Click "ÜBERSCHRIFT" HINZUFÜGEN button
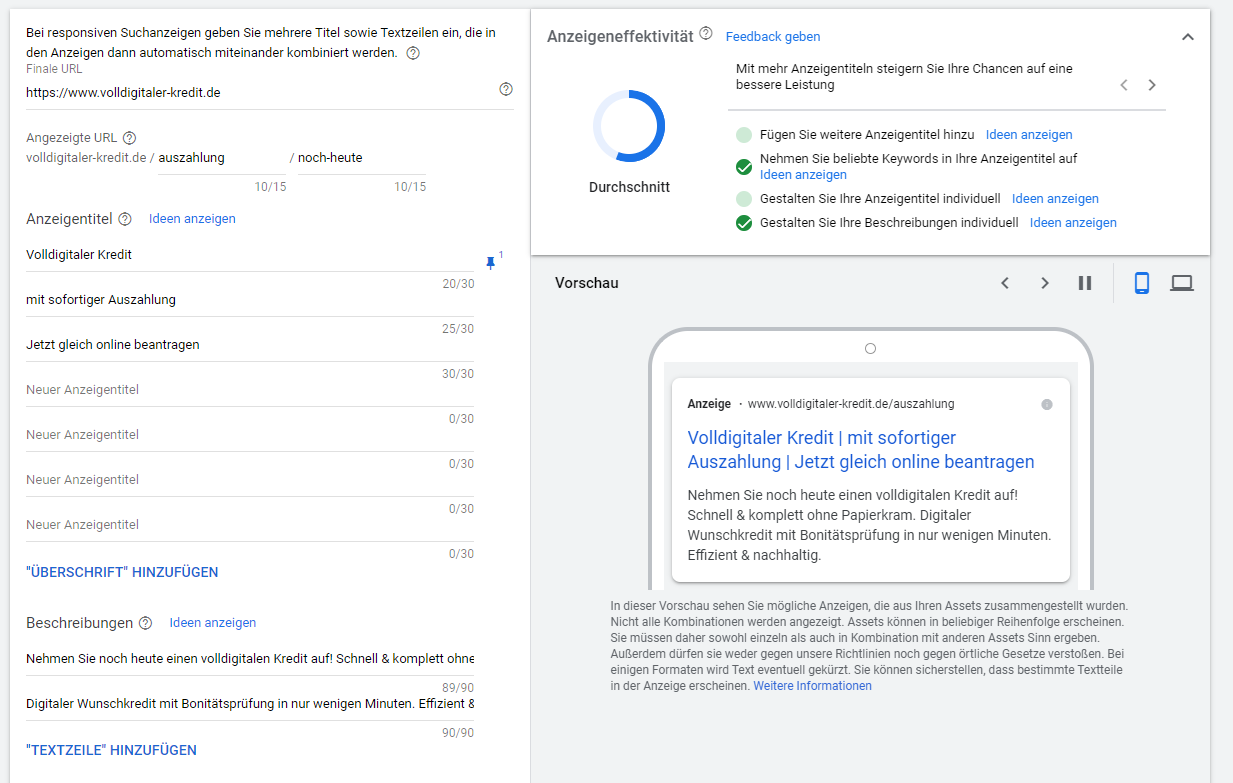The height and width of the screenshot is (783, 1233). tap(122, 573)
